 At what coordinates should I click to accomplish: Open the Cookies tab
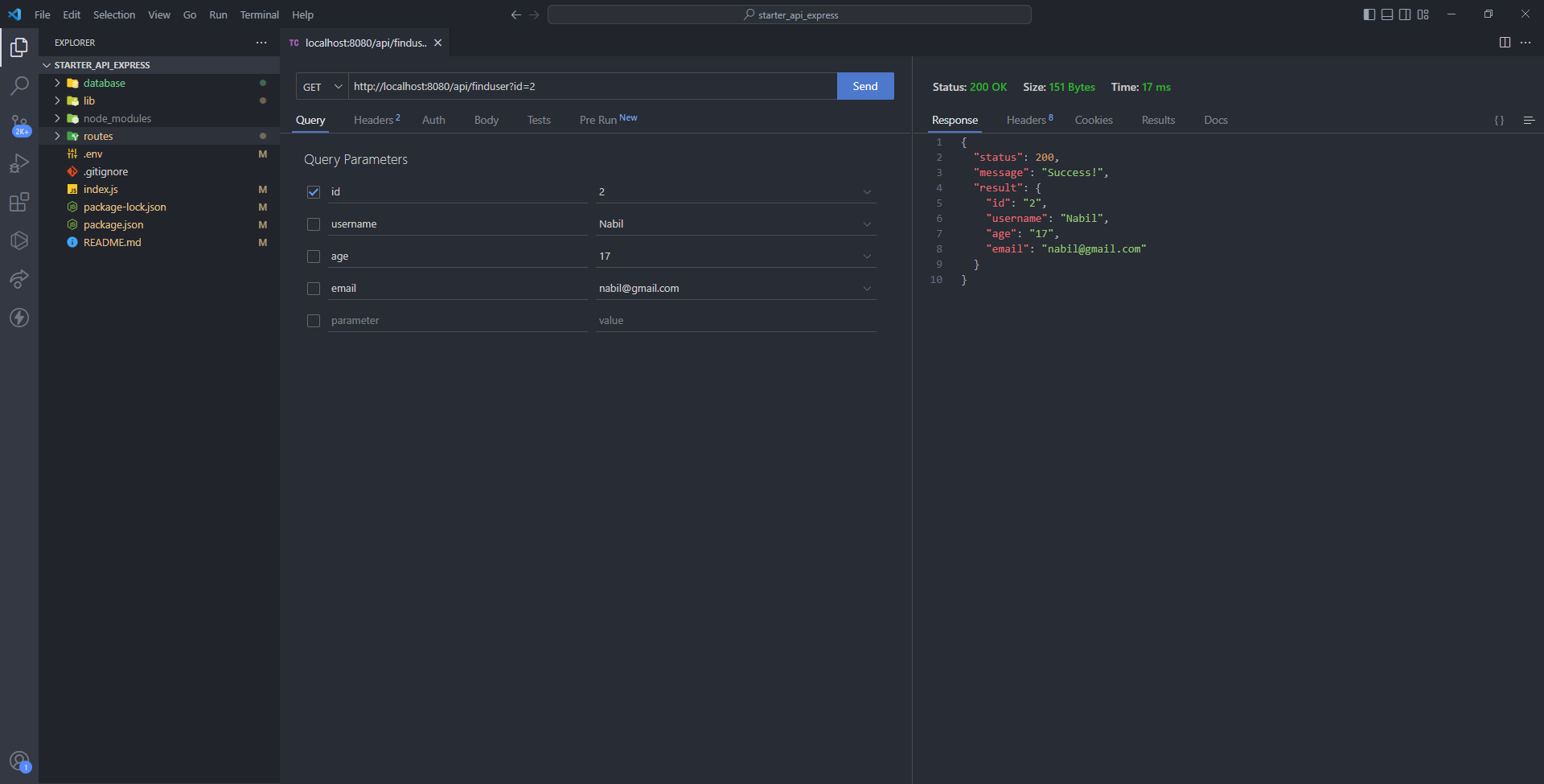[x=1094, y=120]
